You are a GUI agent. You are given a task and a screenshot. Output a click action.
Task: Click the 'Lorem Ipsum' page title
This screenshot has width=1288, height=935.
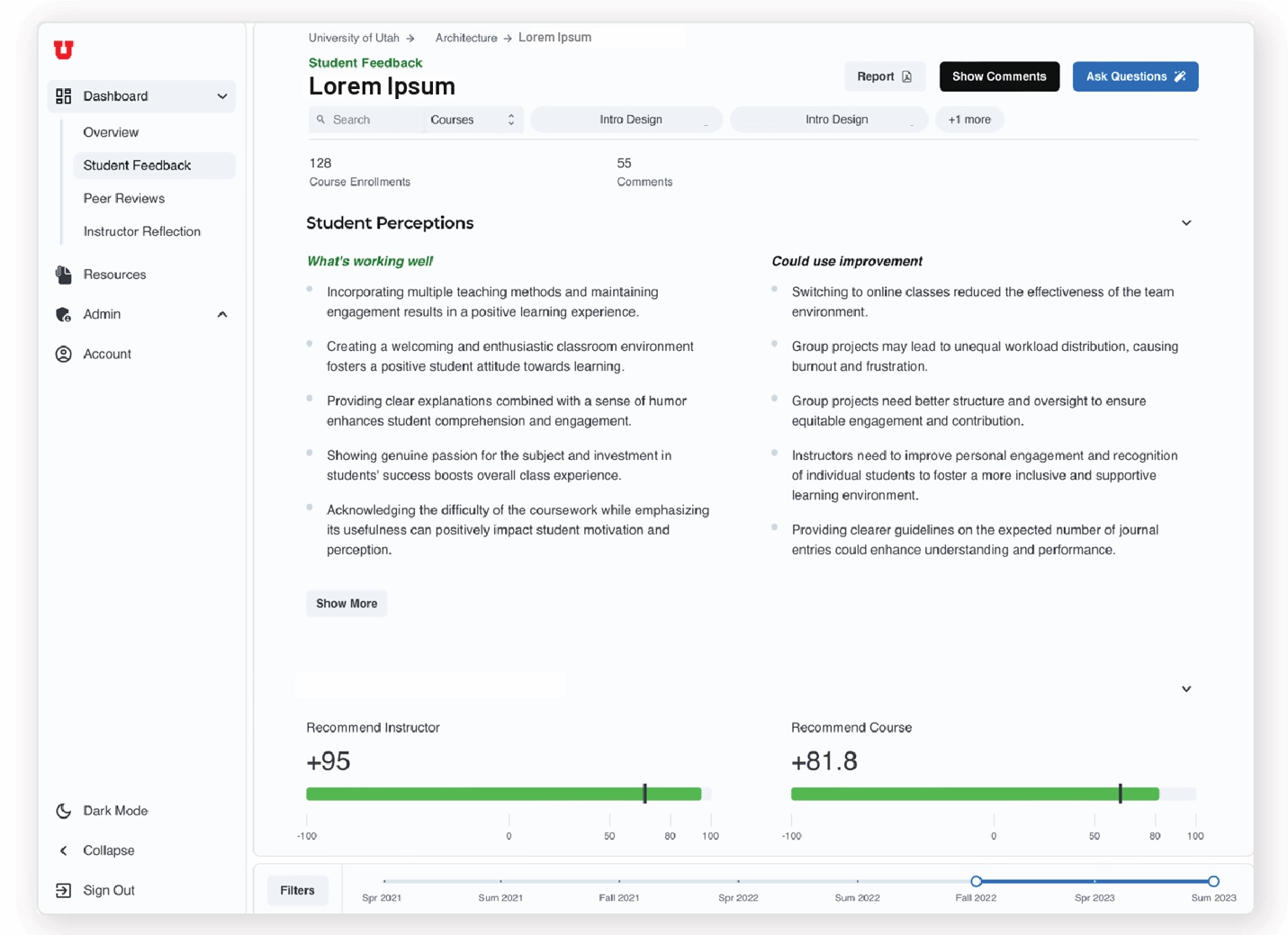(x=382, y=86)
